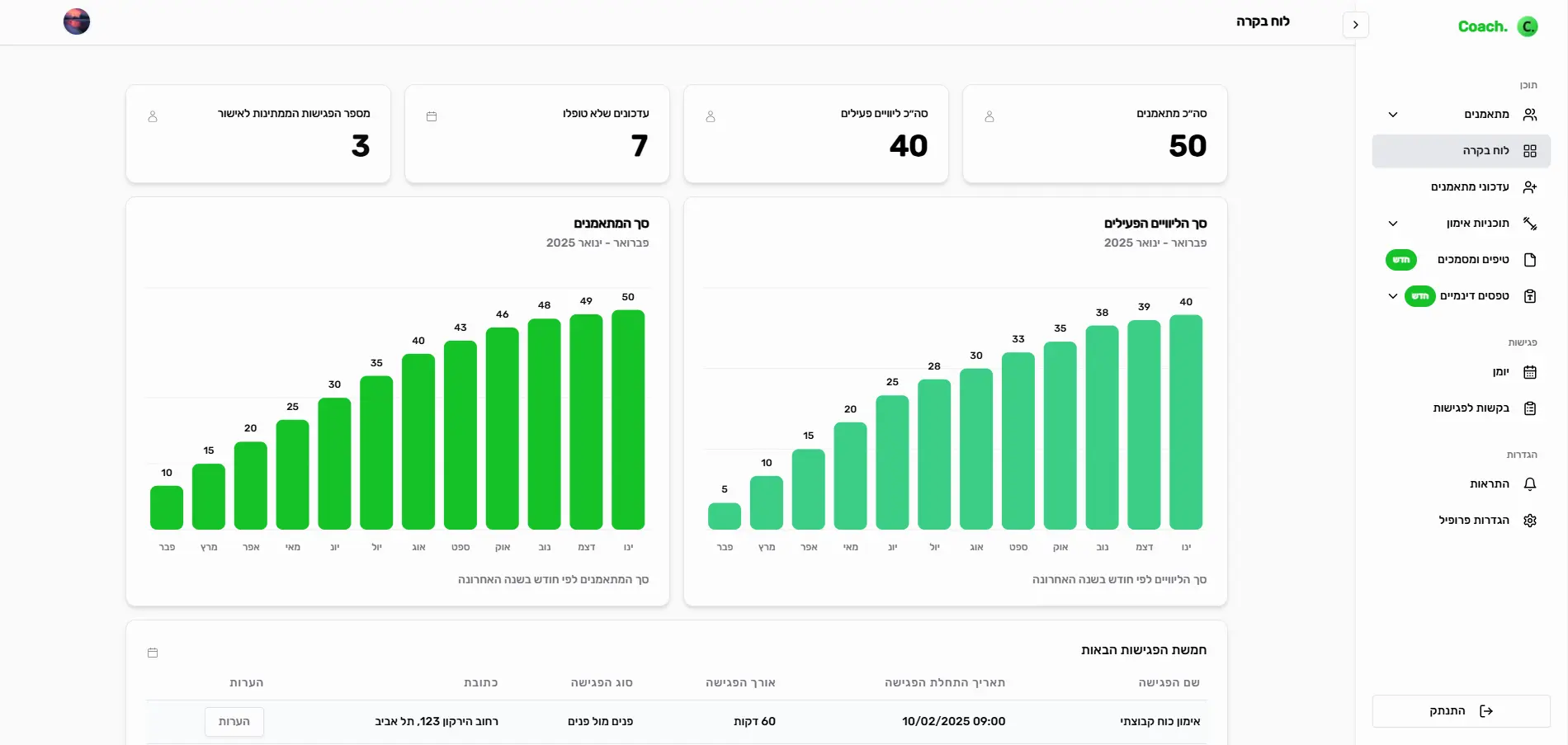Image resolution: width=1568 pixels, height=745 pixels.
Task: Click the הגדרות פרופיל gear icon
Action: [x=1530, y=521]
